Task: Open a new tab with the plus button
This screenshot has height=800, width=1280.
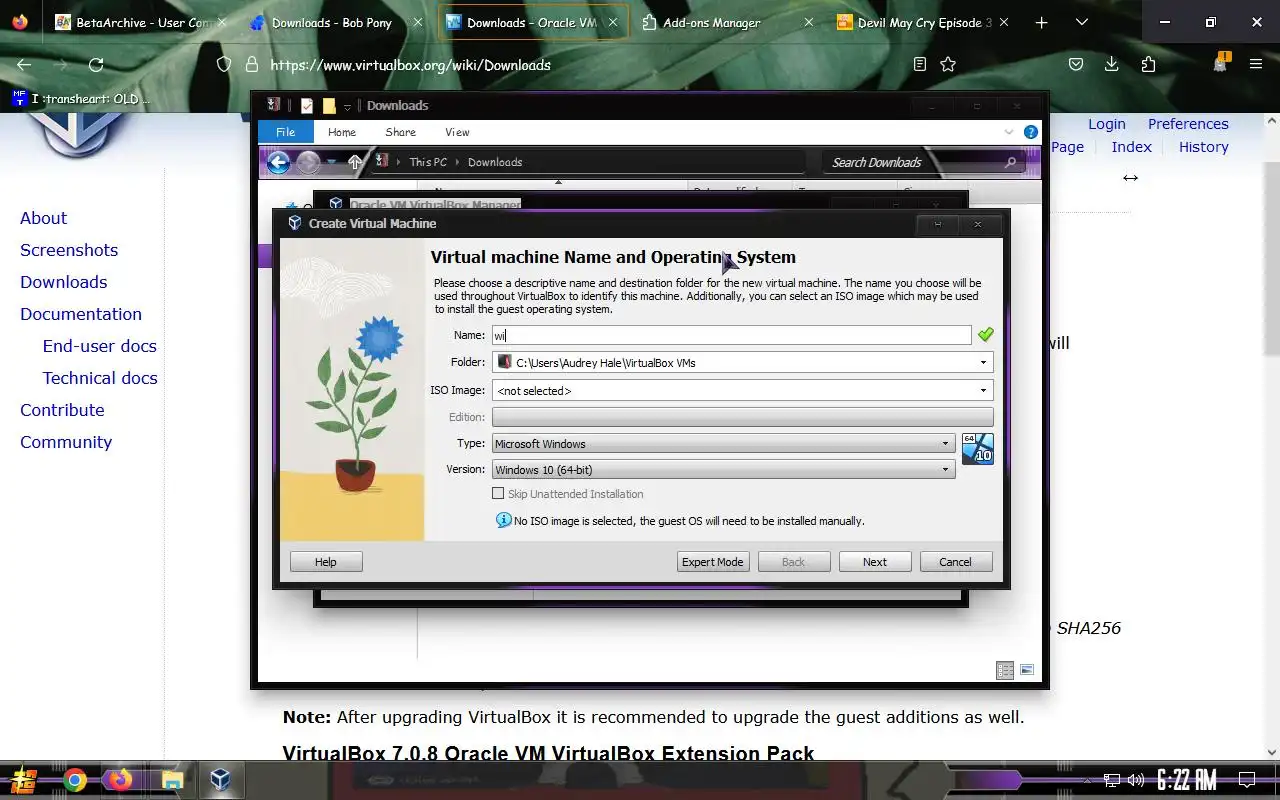Action: click(1041, 22)
